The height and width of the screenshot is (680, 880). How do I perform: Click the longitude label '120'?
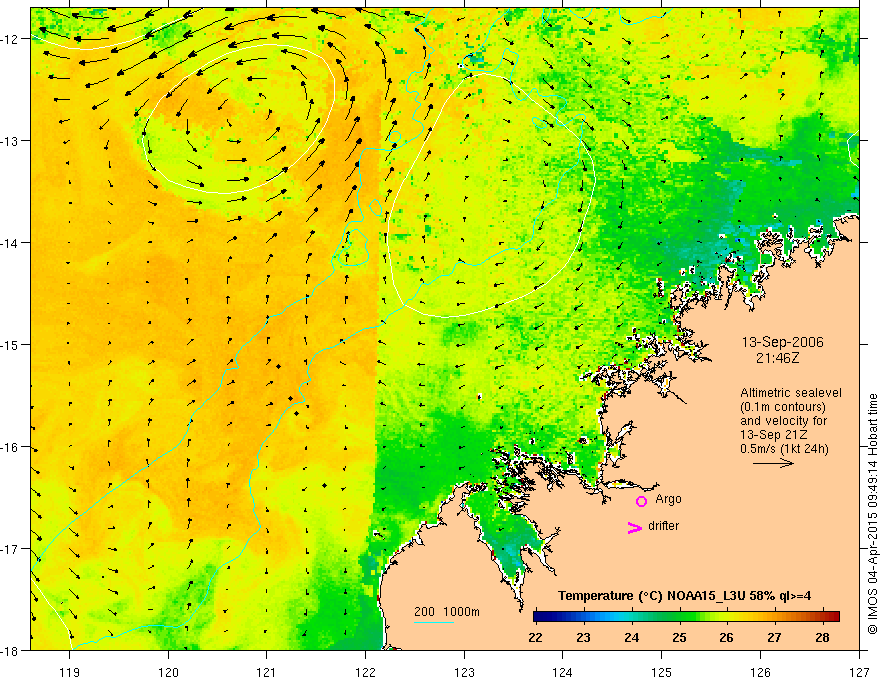(168, 672)
